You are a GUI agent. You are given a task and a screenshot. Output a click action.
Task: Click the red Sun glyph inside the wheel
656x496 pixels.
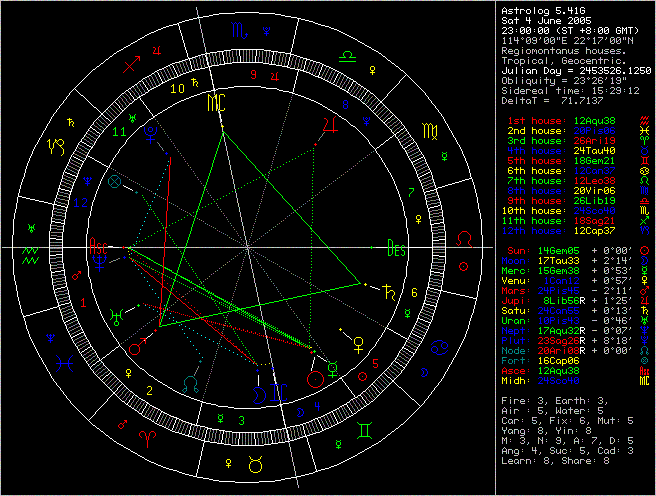(x=317, y=377)
